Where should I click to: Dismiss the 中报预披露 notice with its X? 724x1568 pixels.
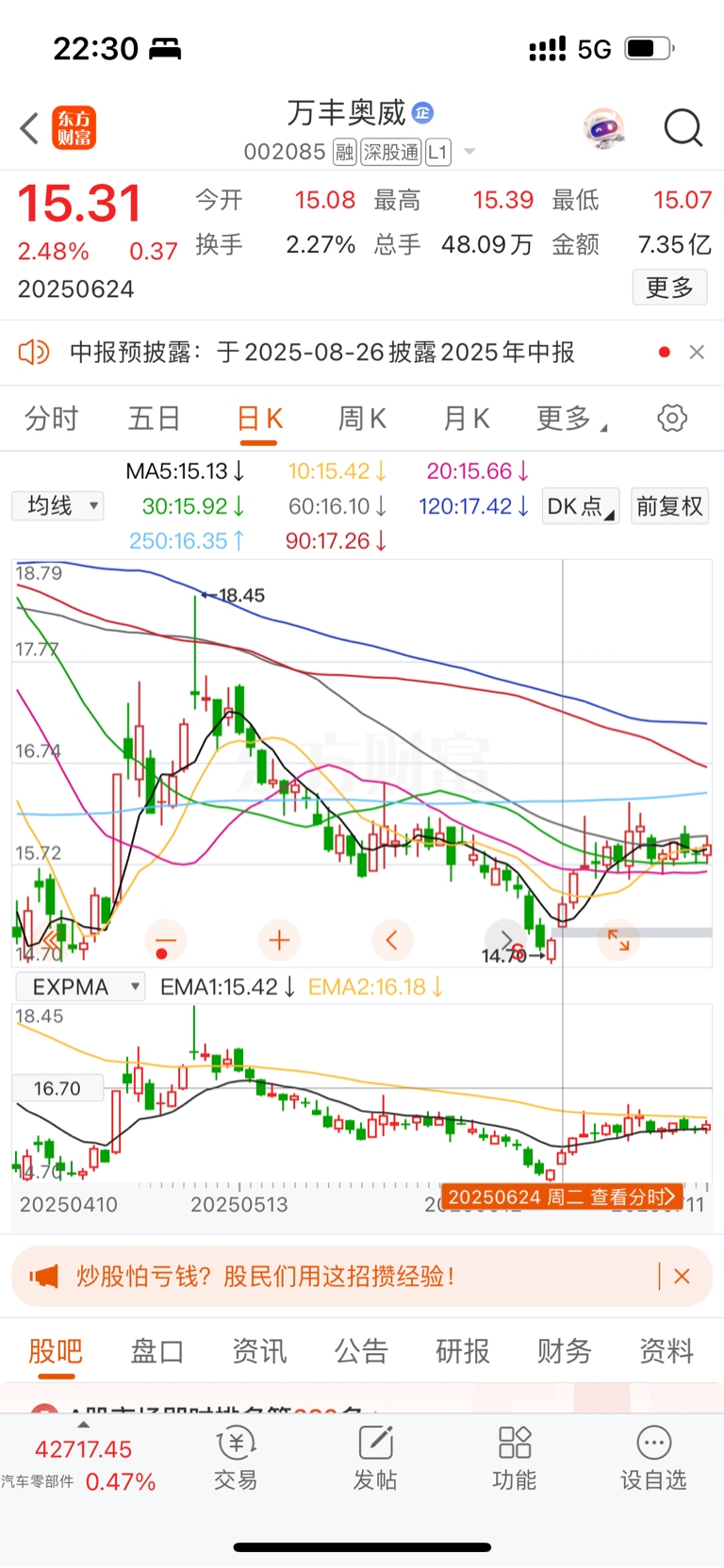pos(697,352)
